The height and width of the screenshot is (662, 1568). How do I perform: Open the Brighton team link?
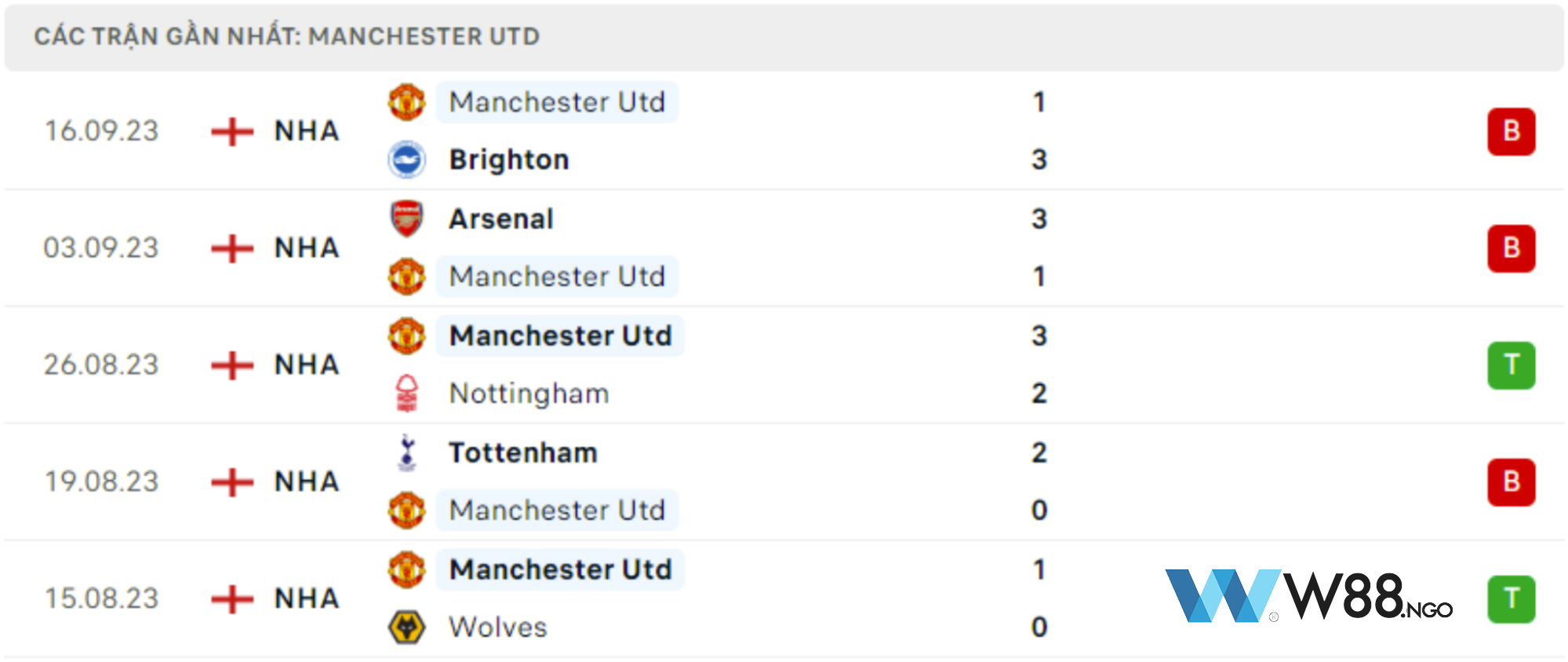tap(509, 160)
